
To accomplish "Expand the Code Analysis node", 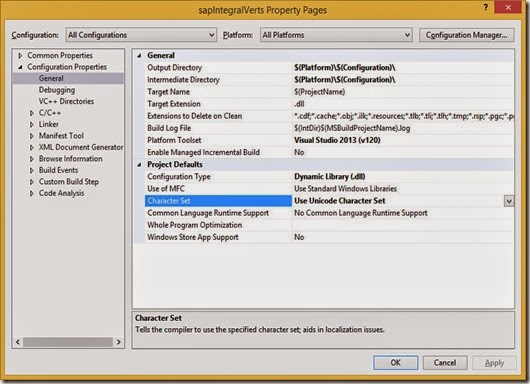I will pyautogui.click(x=32, y=193).
